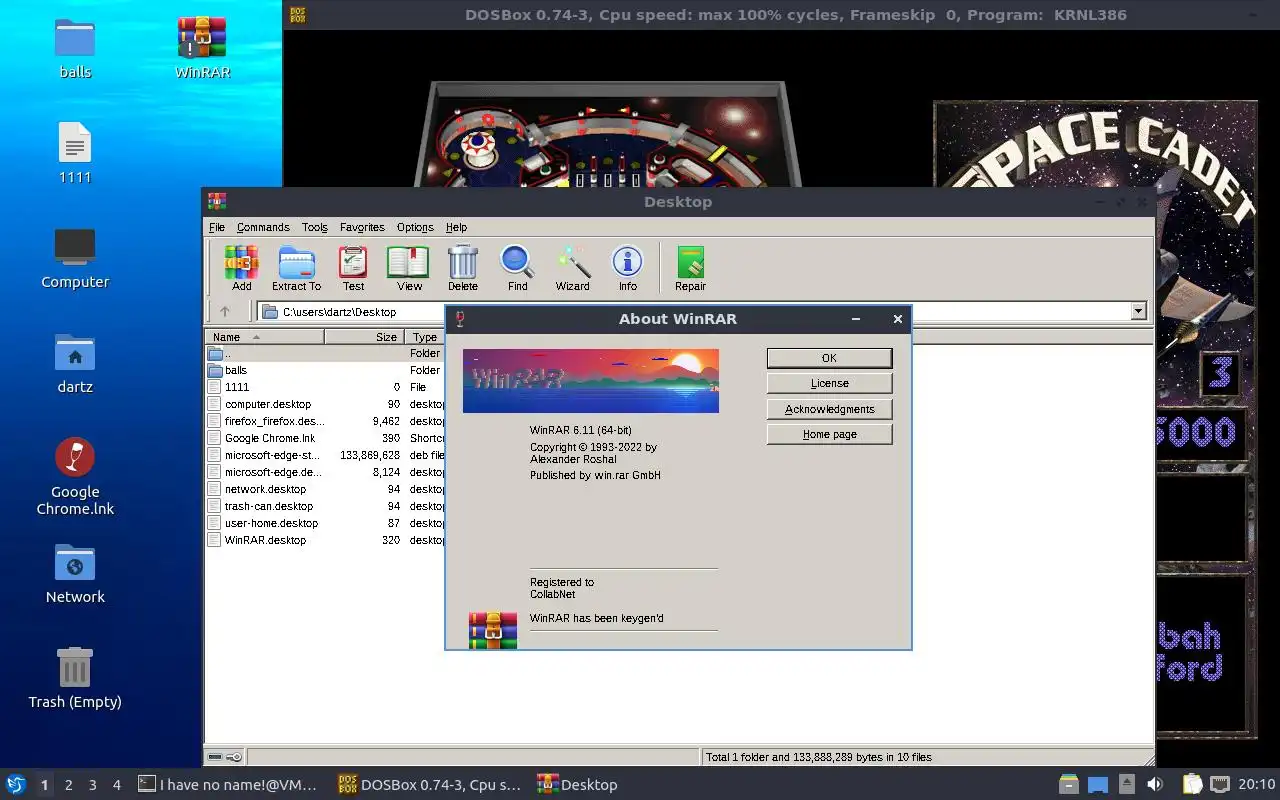
Task: Open the Favorites menu
Action: (x=362, y=227)
